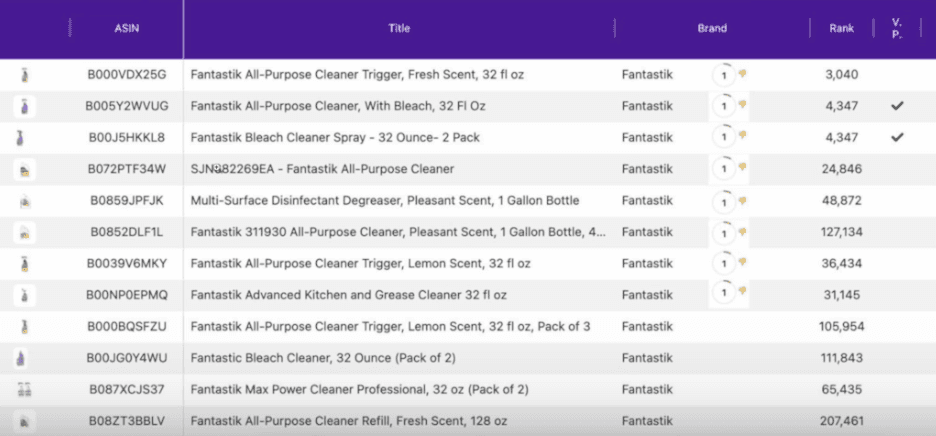The height and width of the screenshot is (436, 936).
Task: Click the ASIN column header
Action: tap(126, 29)
